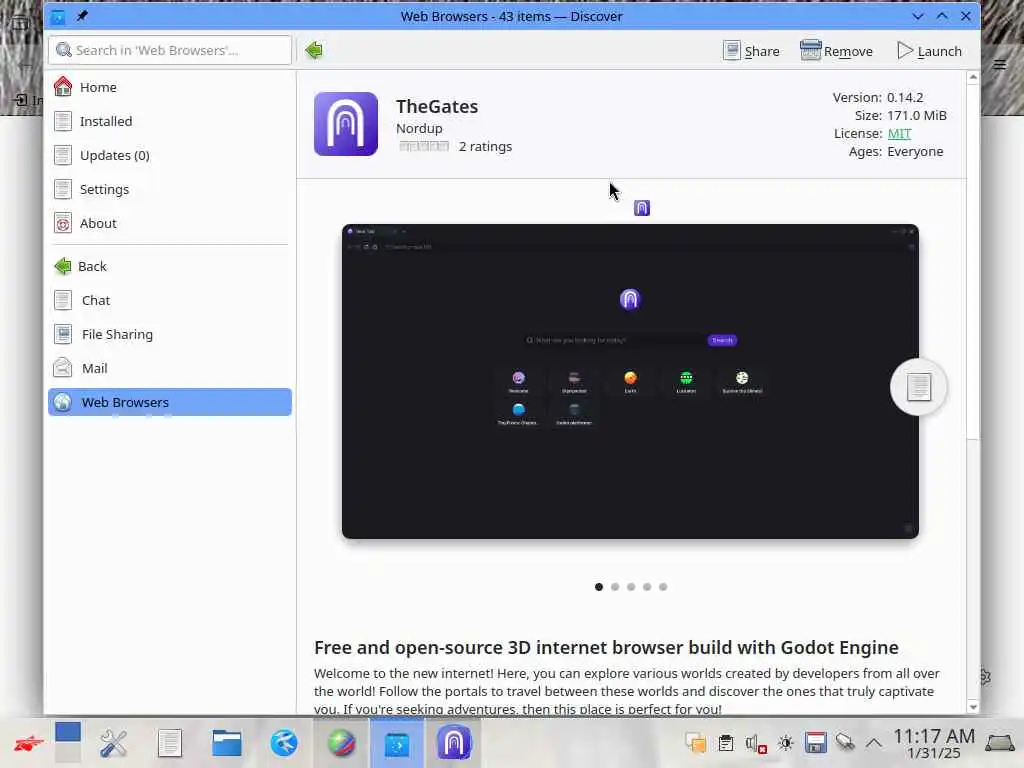The width and height of the screenshot is (1024, 768).
Task: Select the Web Browsers category
Action: (x=170, y=402)
